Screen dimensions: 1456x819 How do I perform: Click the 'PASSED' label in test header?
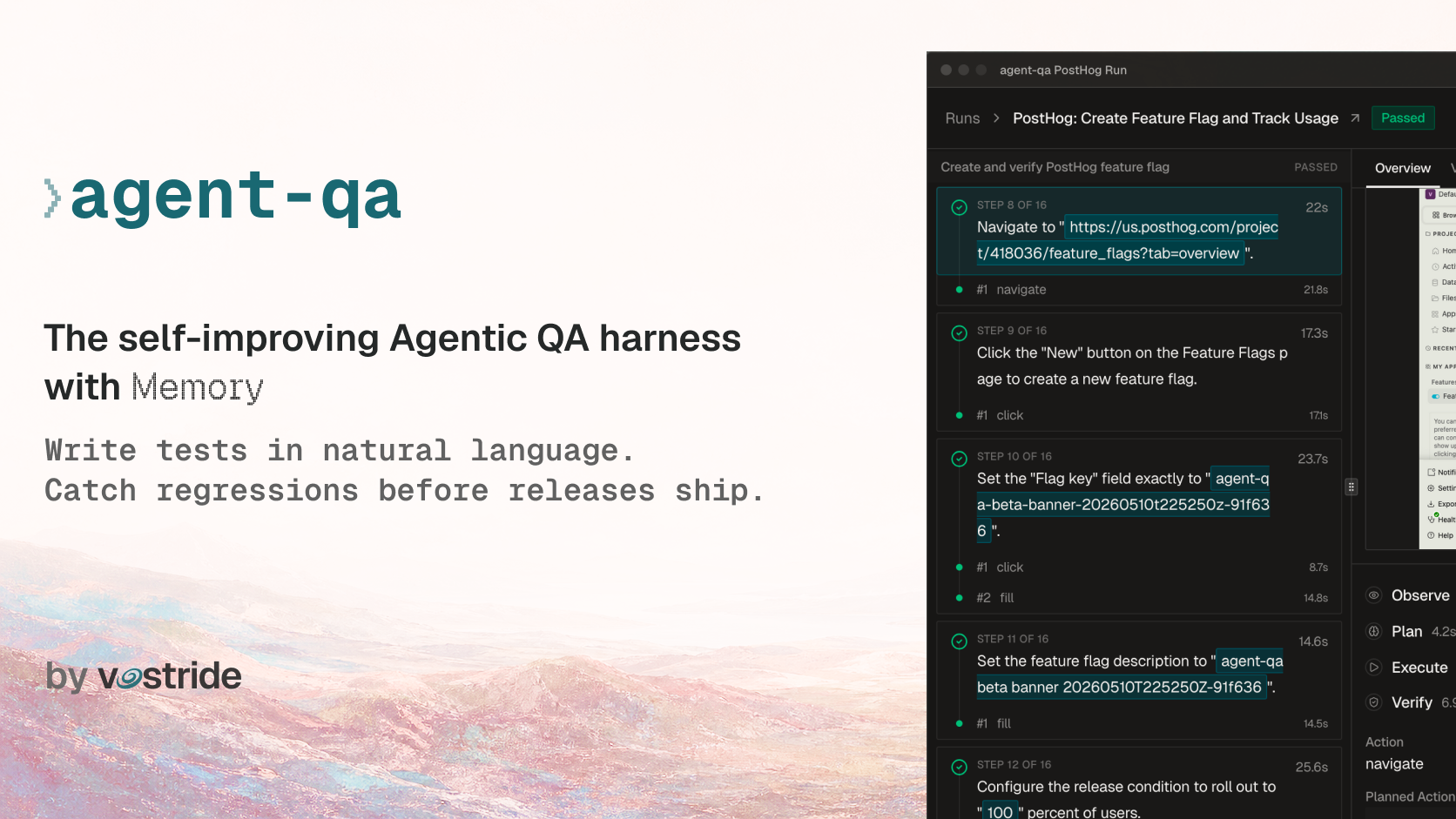(1316, 167)
